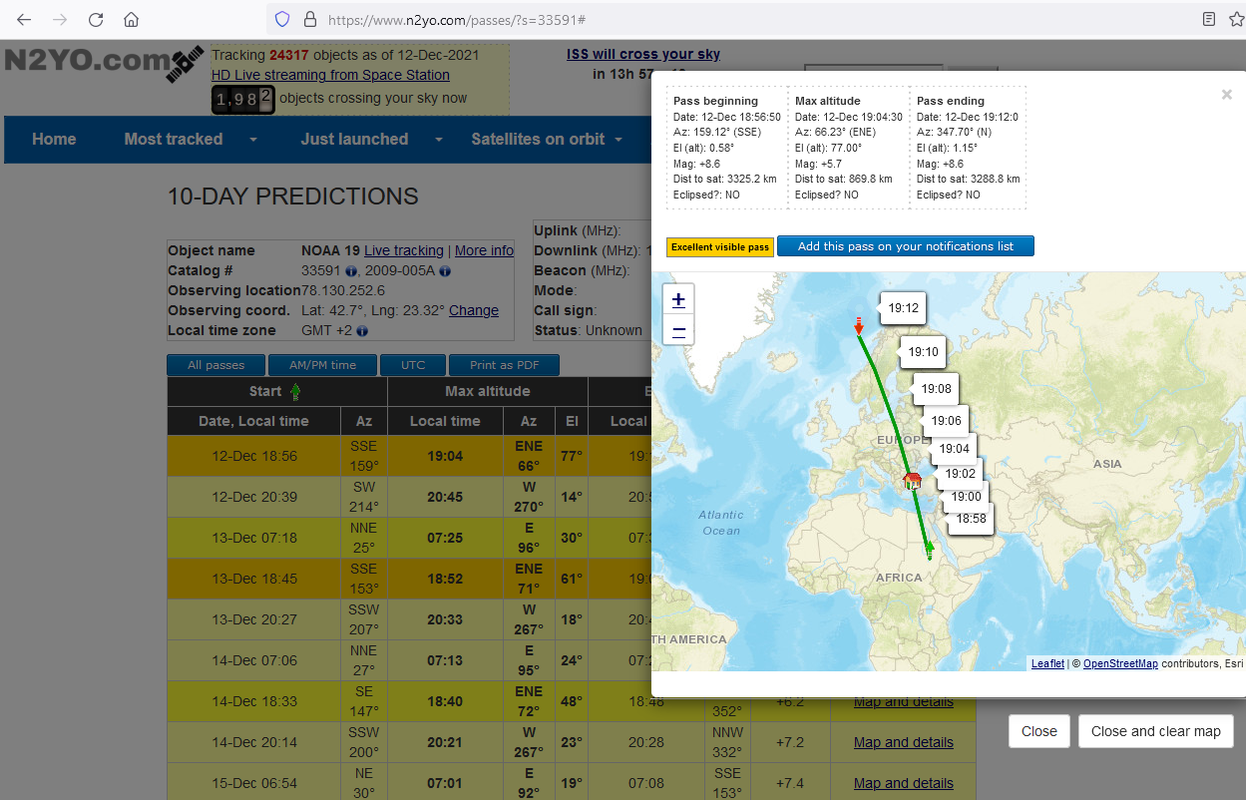Click Print as PDF button
The width and height of the screenshot is (1246, 800).
pyautogui.click(x=504, y=365)
